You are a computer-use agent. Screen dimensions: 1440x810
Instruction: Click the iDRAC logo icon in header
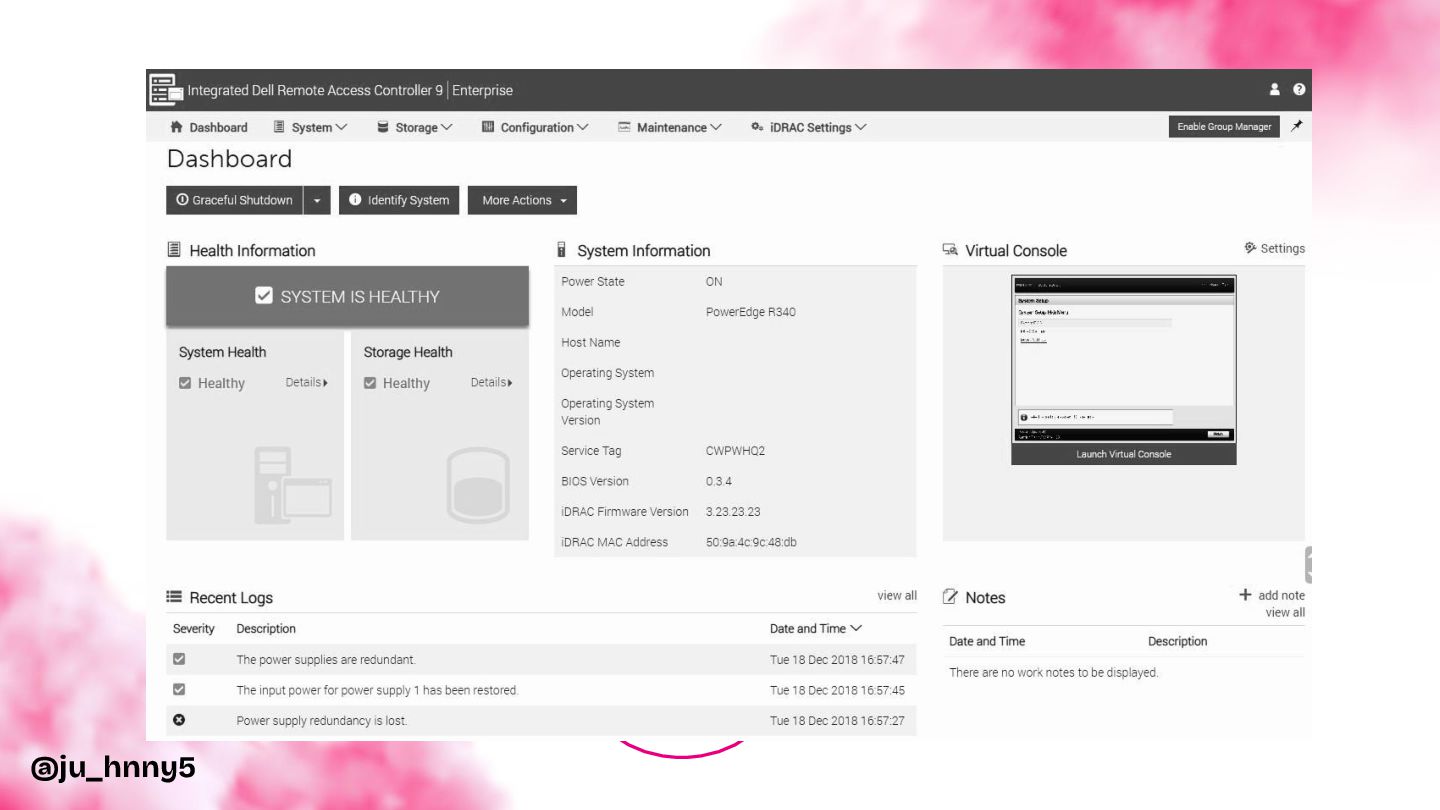click(166, 90)
